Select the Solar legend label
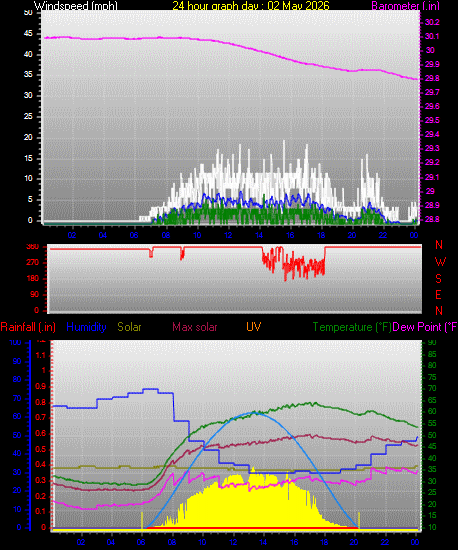This screenshot has height=550, width=458. click(x=129, y=327)
